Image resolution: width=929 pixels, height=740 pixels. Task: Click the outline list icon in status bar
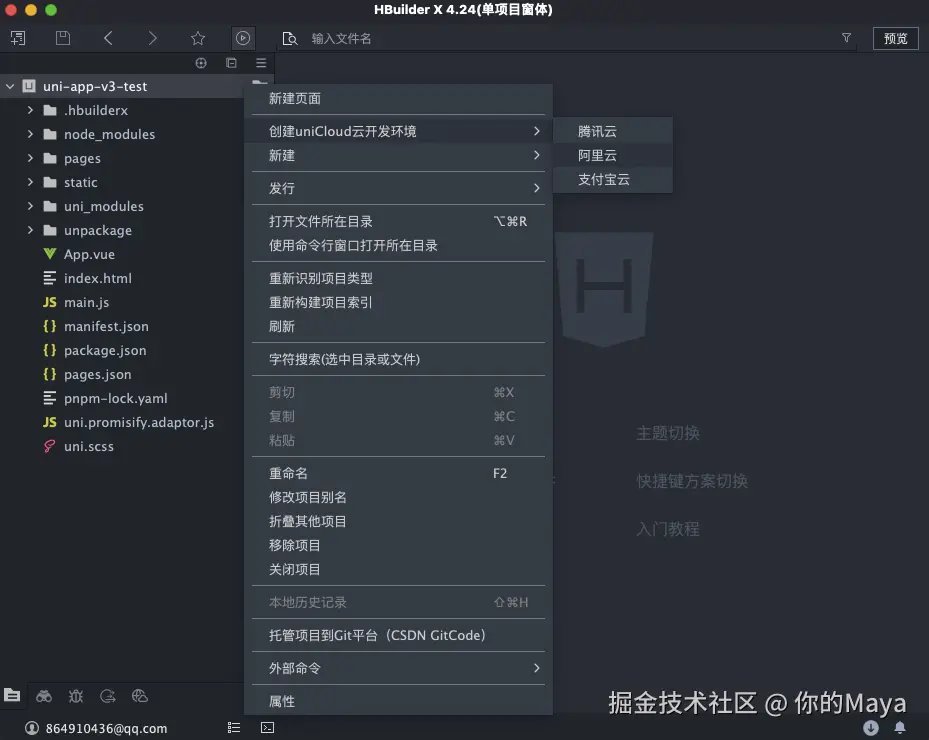(x=234, y=728)
